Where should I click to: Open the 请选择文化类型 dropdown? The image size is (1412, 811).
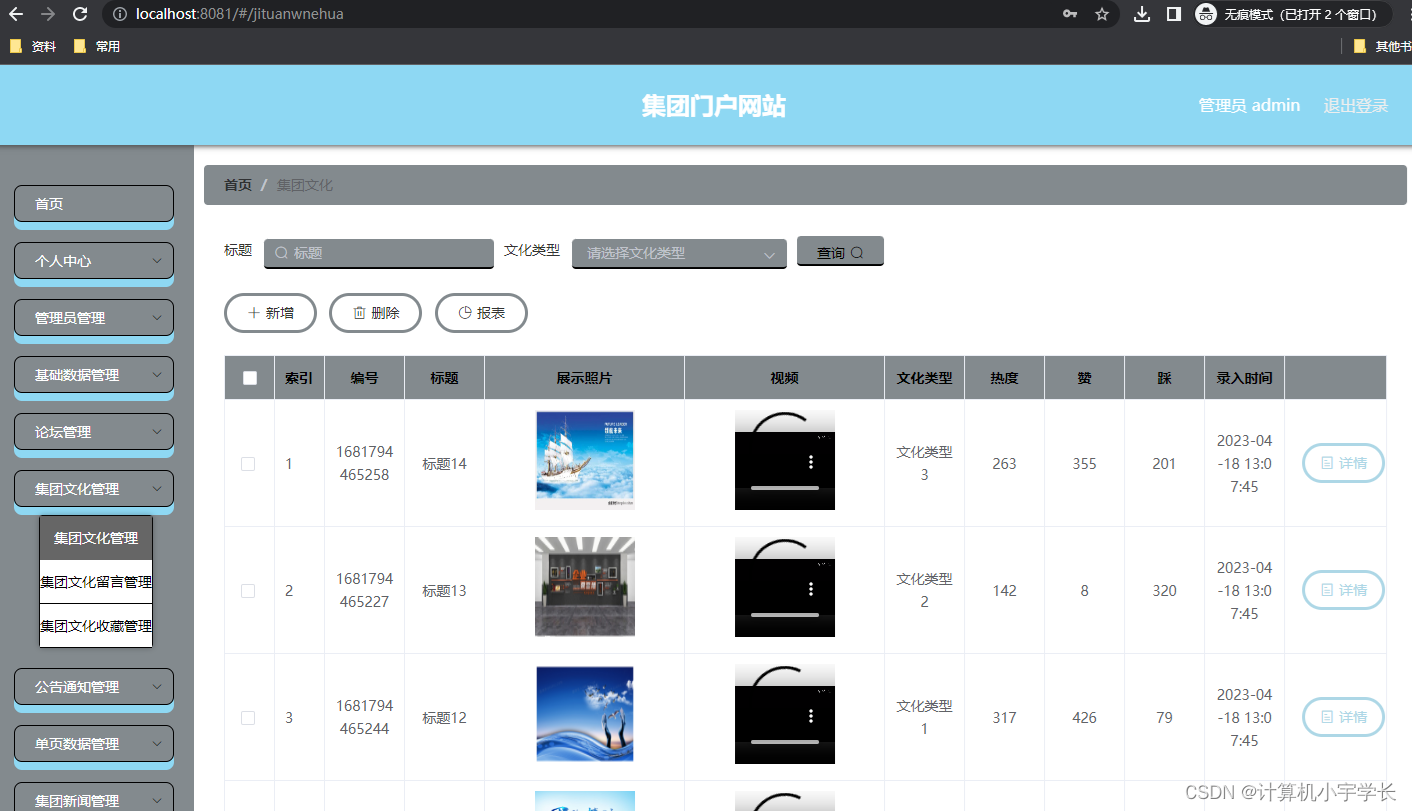679,254
